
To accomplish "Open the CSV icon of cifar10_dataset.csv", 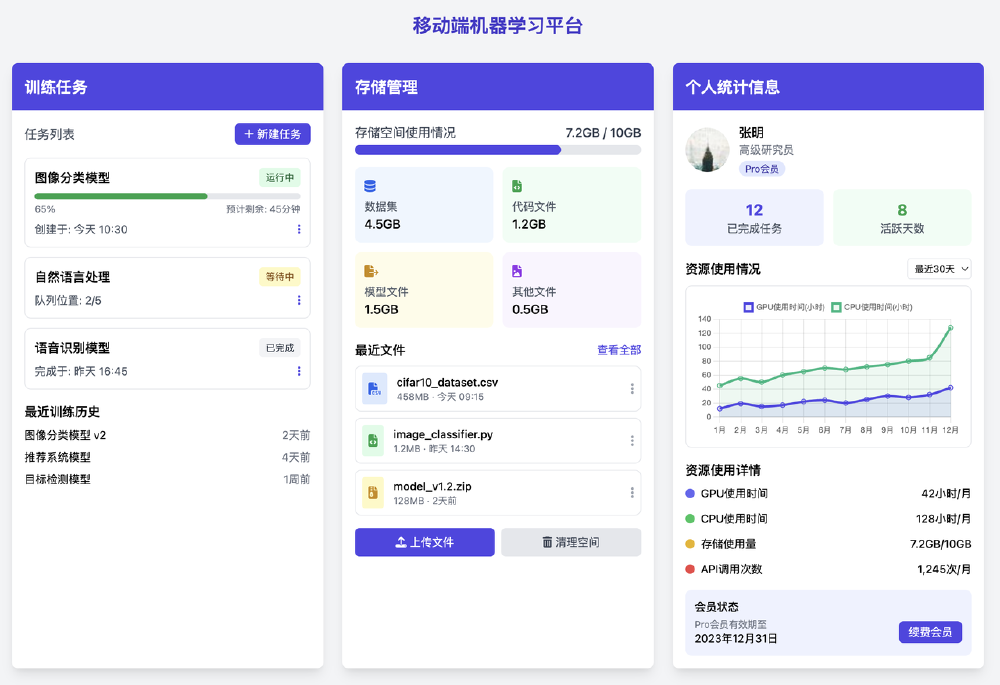I will [375, 389].
